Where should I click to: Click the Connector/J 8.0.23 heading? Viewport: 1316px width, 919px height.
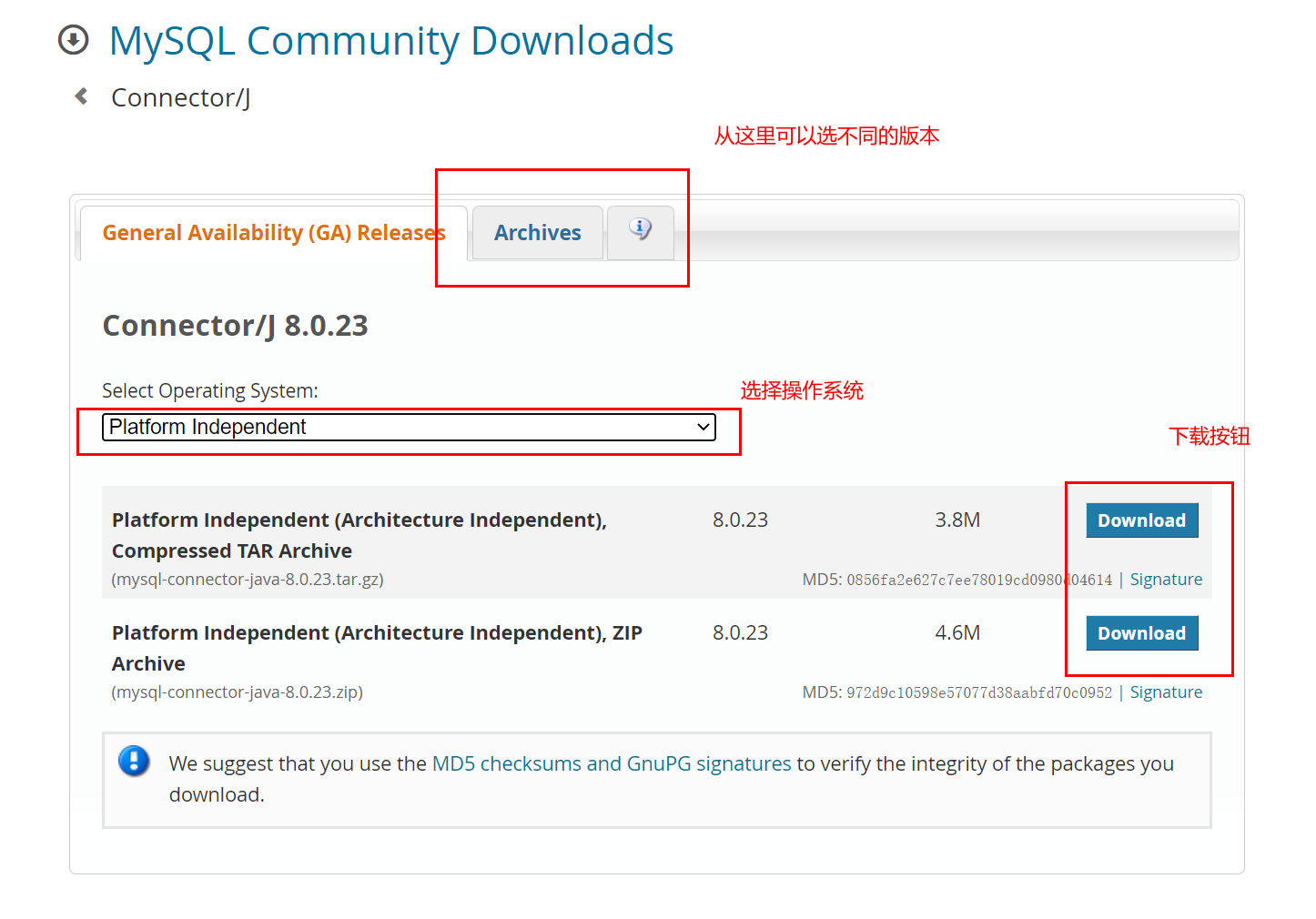click(x=236, y=326)
